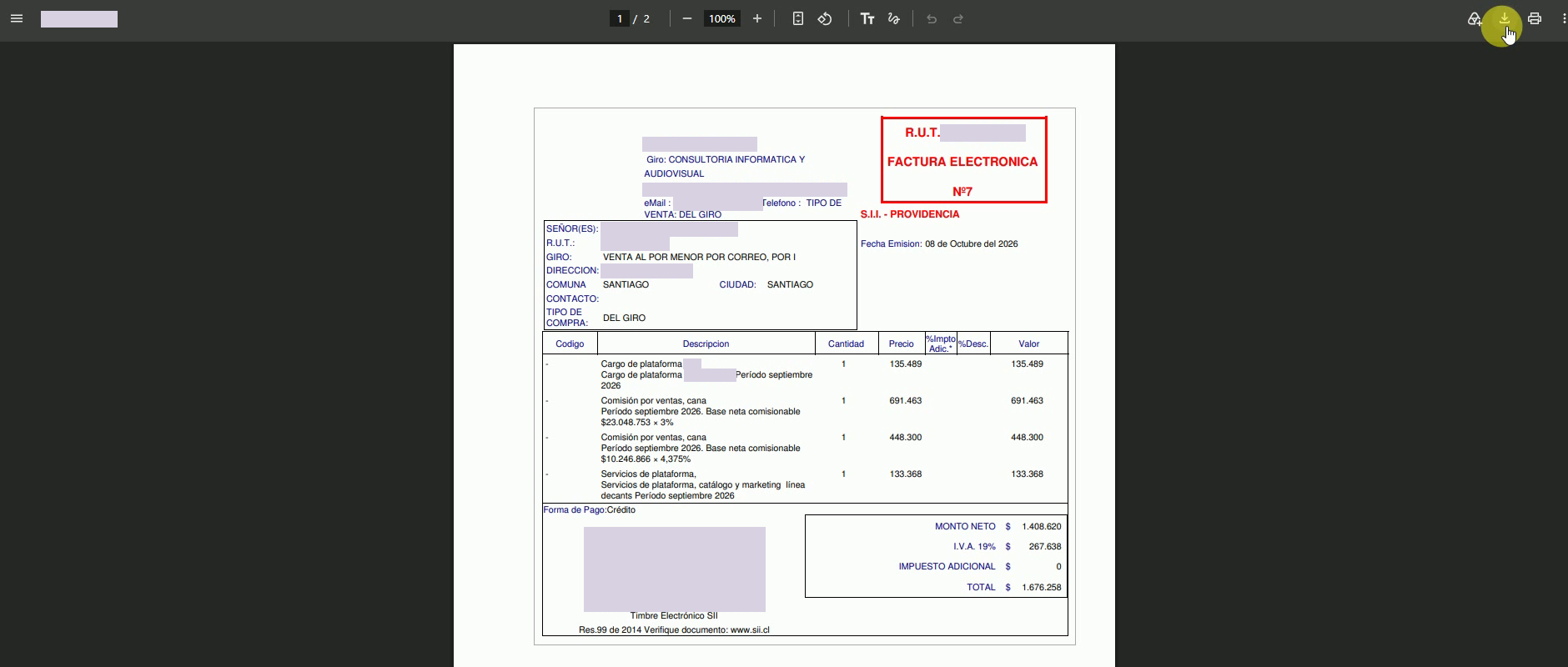This screenshot has height=667, width=1568.
Task: Click the Precio 135.489 table cell
Action: 906,364
